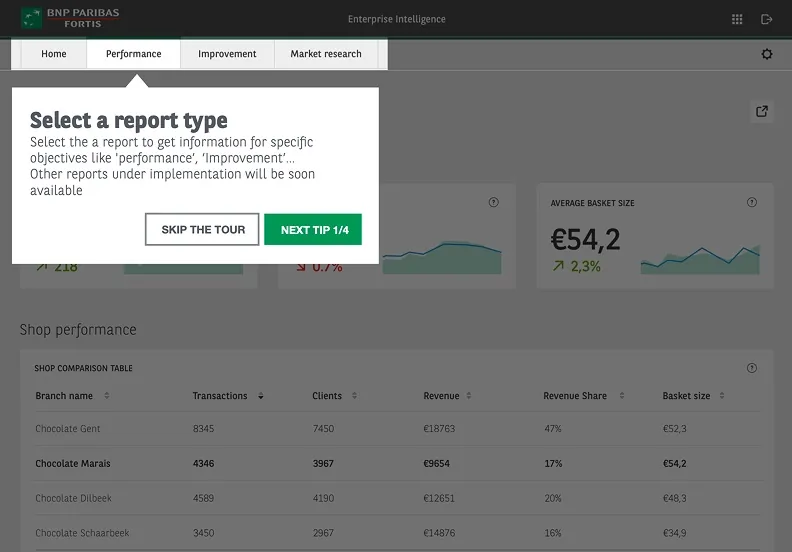Viewport: 792px width, 552px height.
Task: Click the Average Basket Size sparkline chart
Action: (700, 260)
